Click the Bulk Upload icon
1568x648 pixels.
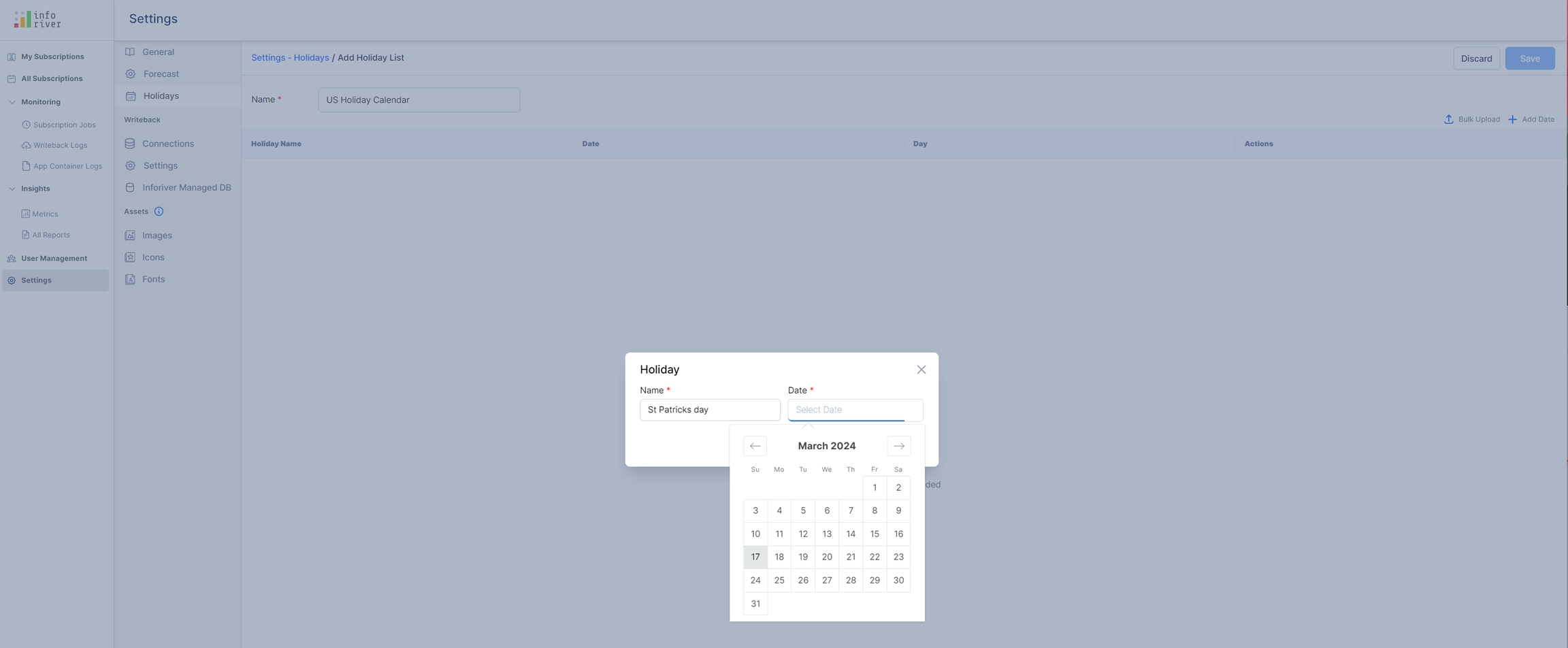click(x=1448, y=119)
